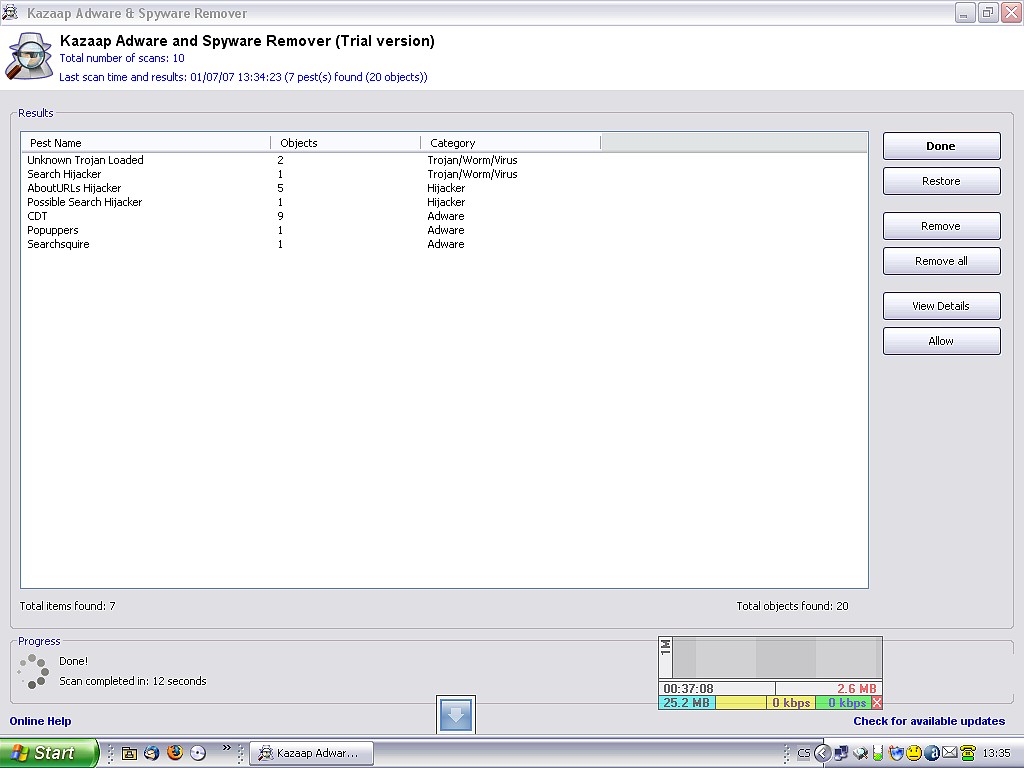Screen dimensions: 1024x768
Task: Click Trojan/Worm/Virus category of Search Hijacker
Action: click(x=472, y=174)
